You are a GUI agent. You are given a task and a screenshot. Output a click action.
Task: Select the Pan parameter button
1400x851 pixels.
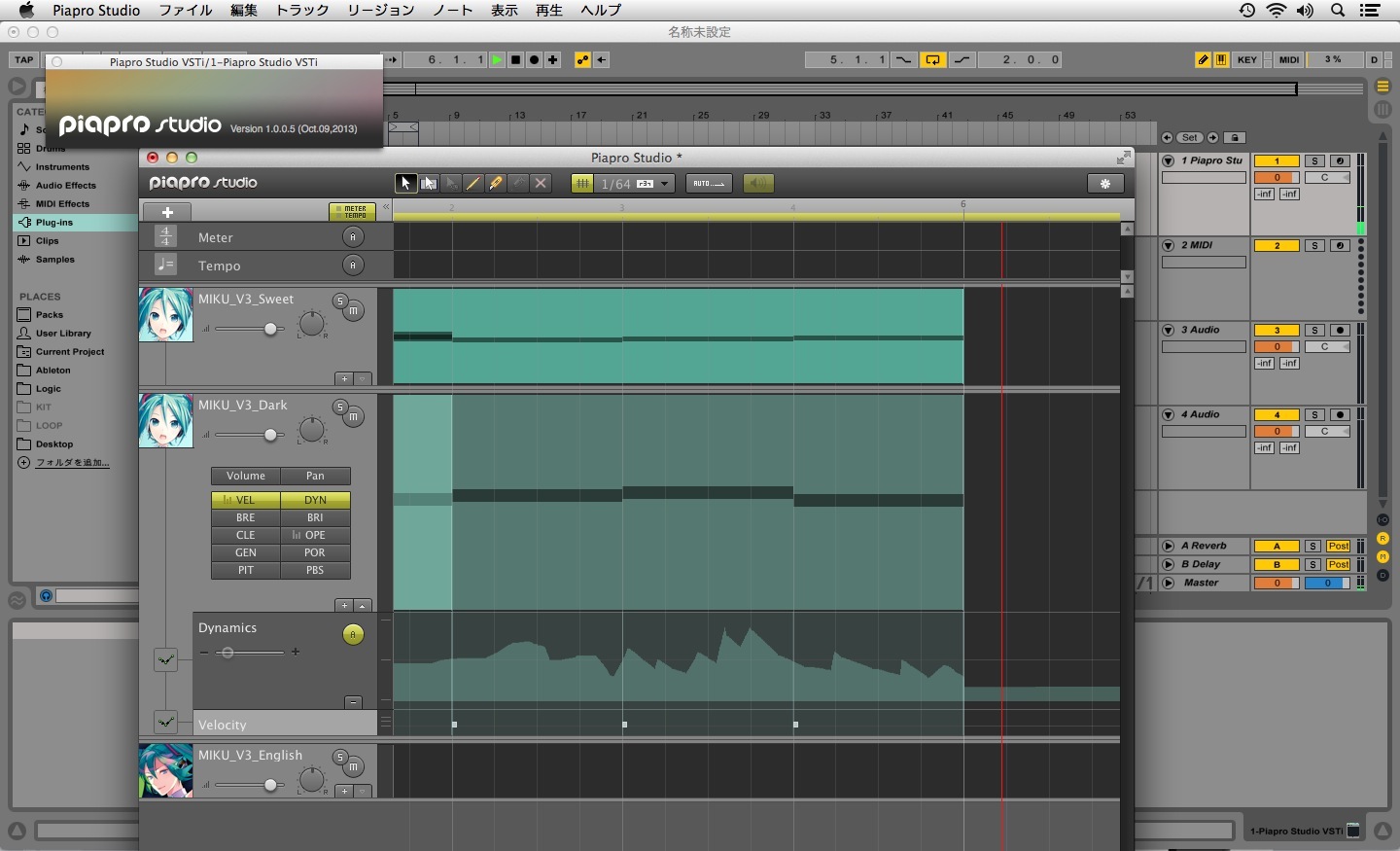tap(315, 476)
